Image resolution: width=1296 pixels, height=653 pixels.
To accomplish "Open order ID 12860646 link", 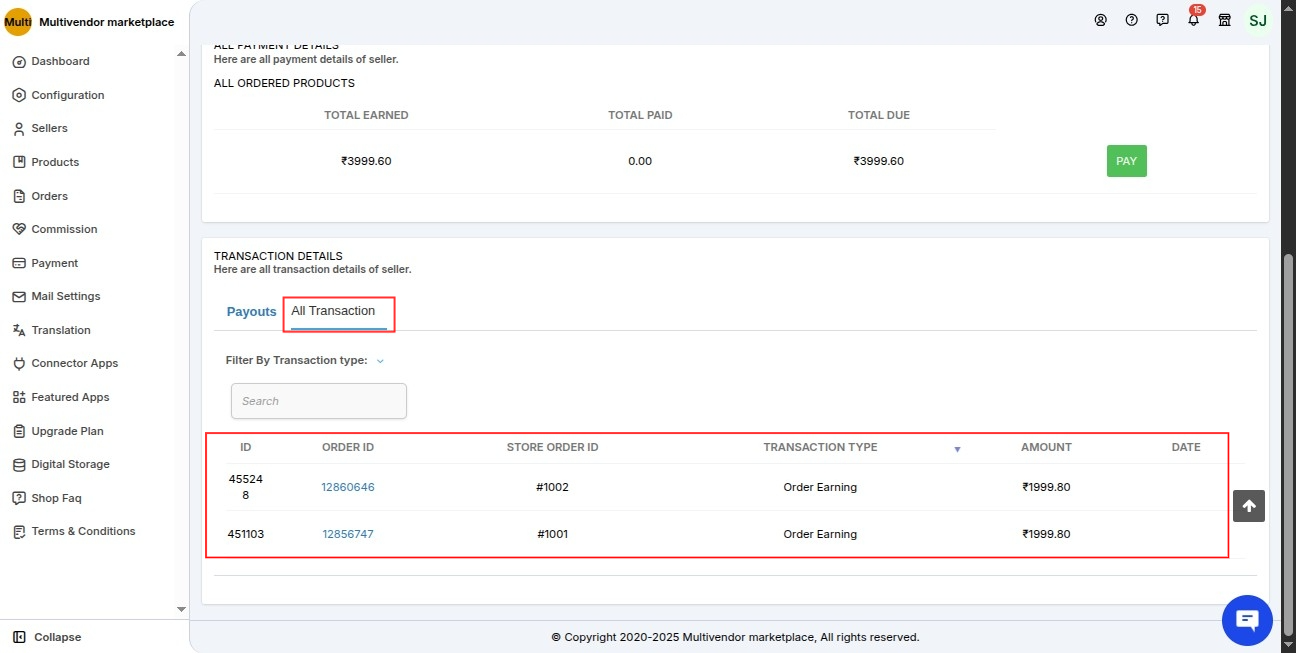I will 348,487.
